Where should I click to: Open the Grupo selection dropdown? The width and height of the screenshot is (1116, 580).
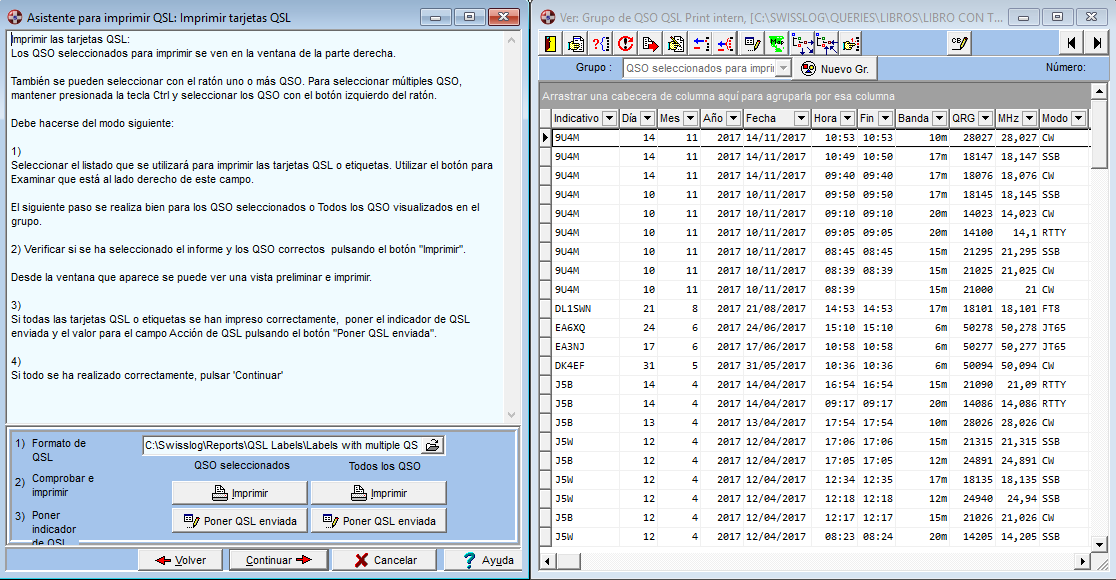tap(783, 68)
